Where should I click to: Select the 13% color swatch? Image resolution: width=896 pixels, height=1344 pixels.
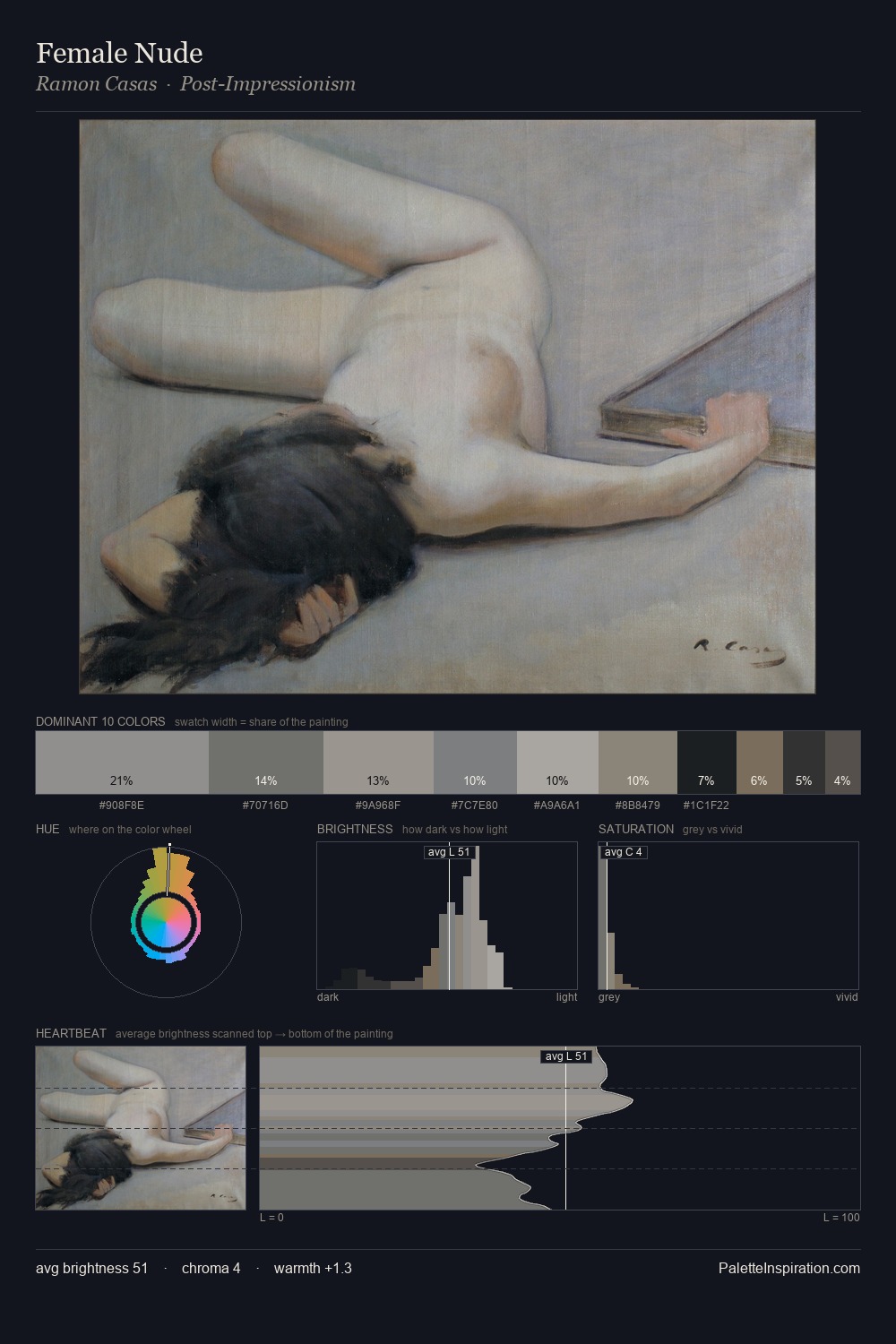(378, 762)
